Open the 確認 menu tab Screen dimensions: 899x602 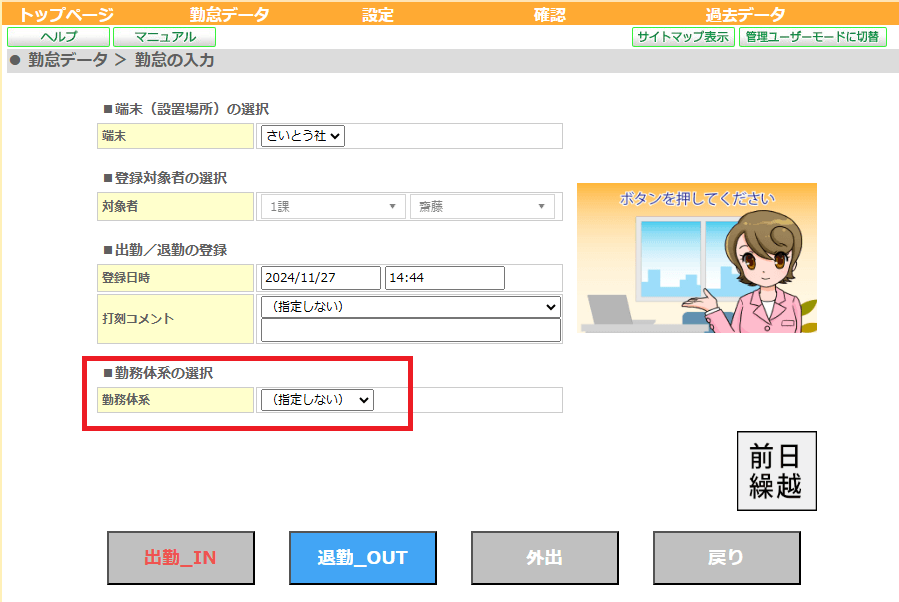[549, 14]
